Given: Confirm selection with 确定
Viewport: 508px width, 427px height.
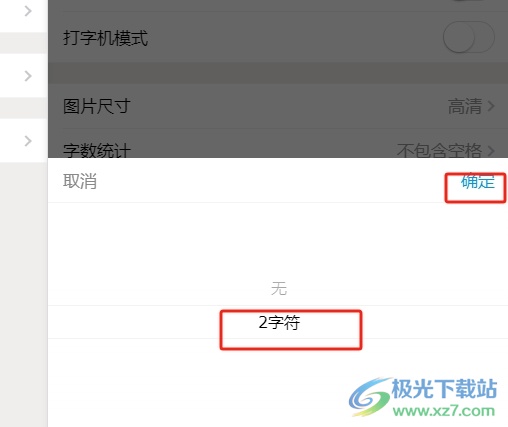Looking at the screenshot, I should (x=478, y=182).
